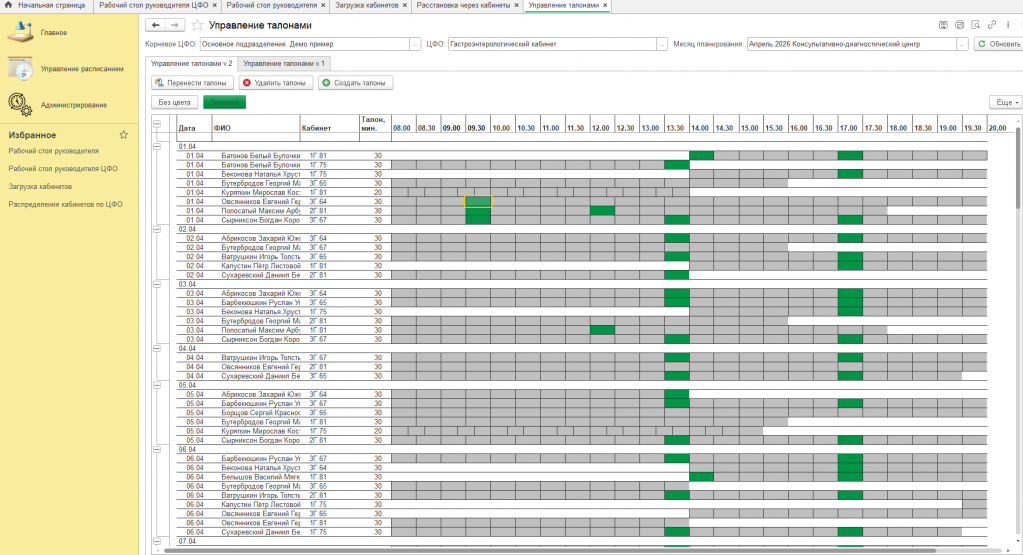Toggle favorite star next to Управление талонами
Screen dimensions: 1023x555
click(x=197, y=24)
